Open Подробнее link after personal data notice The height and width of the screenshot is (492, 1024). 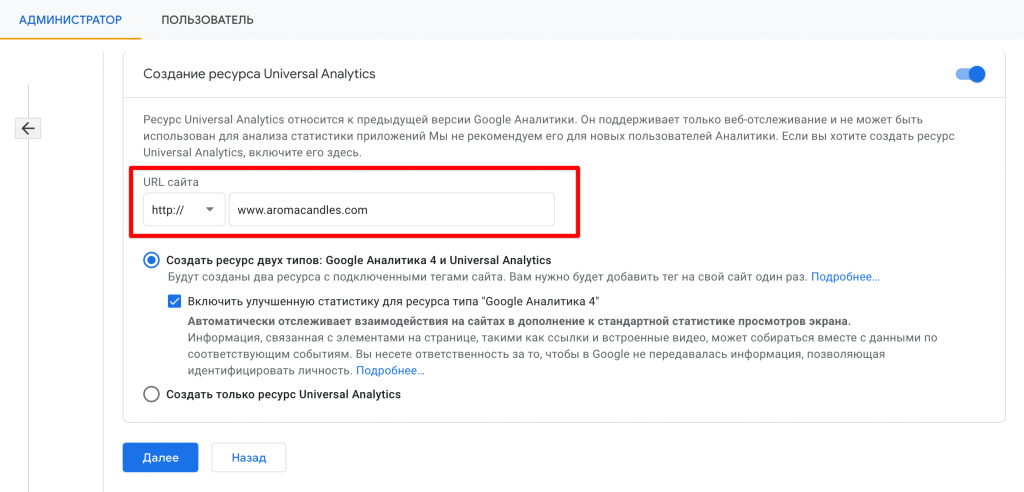pos(390,370)
